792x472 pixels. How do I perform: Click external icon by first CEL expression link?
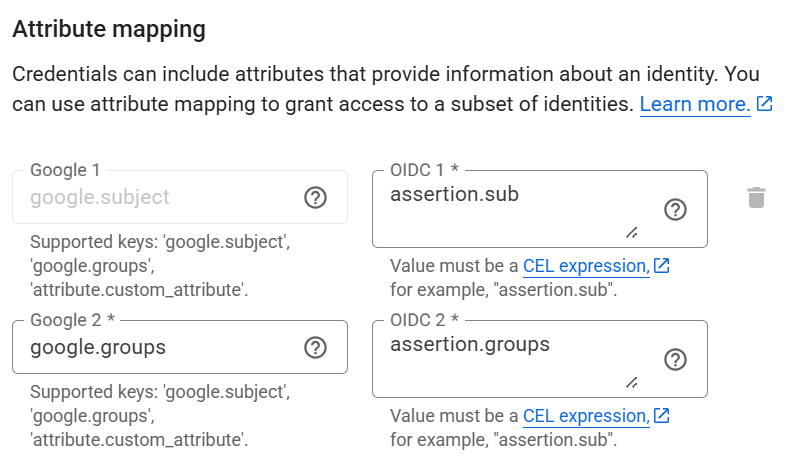[661, 266]
